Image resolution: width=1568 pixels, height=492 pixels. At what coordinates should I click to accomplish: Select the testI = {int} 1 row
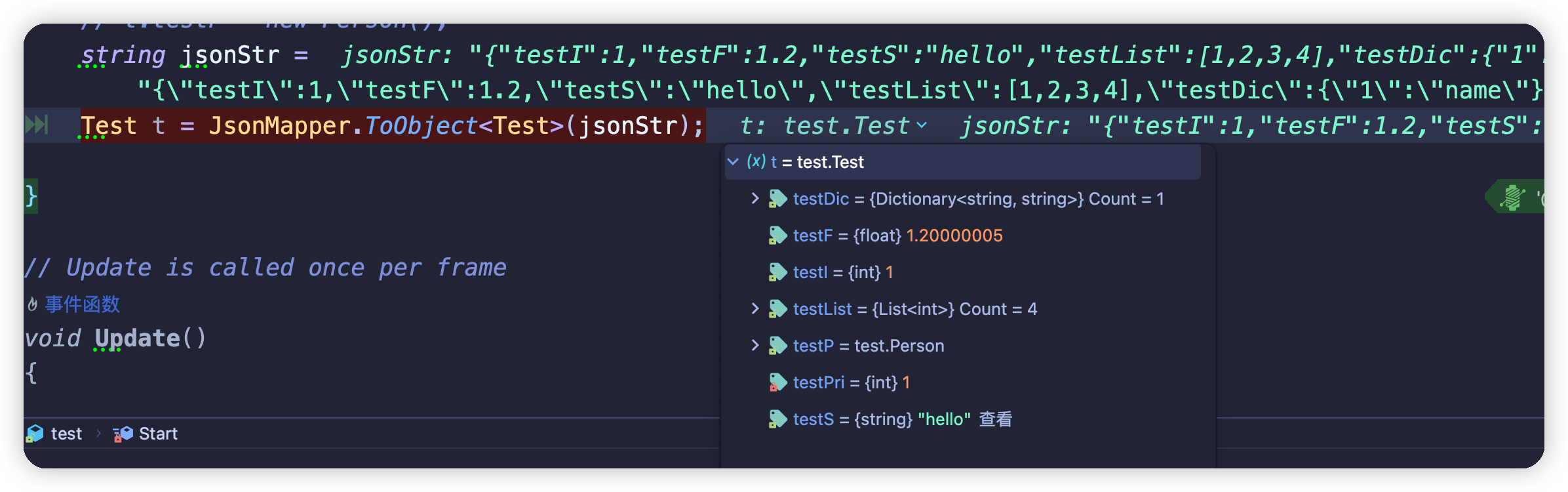coord(842,272)
